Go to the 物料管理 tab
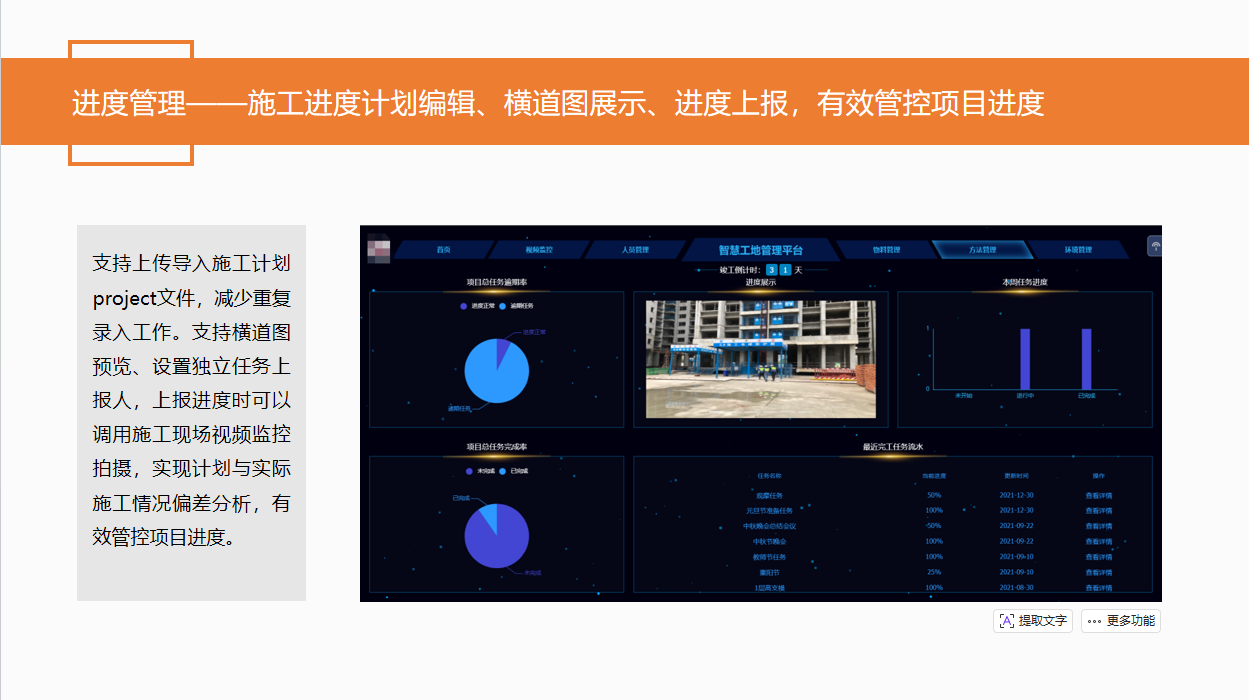The image size is (1249, 700). coord(886,250)
